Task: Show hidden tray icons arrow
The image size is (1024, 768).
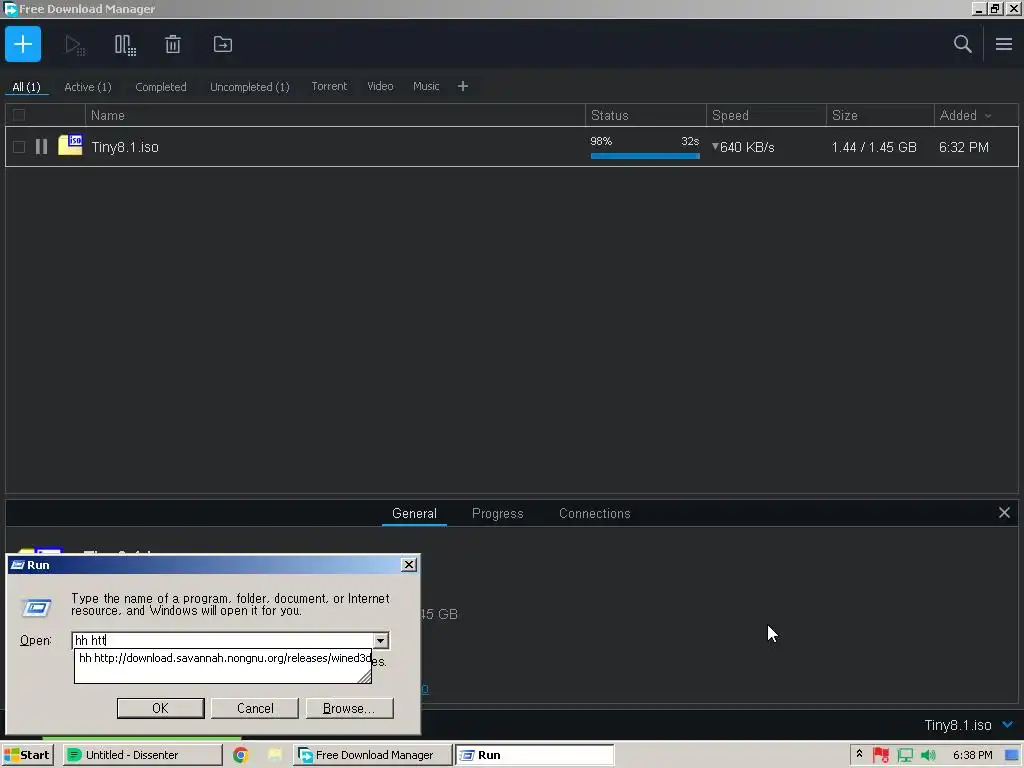Action: pyautogui.click(x=859, y=754)
